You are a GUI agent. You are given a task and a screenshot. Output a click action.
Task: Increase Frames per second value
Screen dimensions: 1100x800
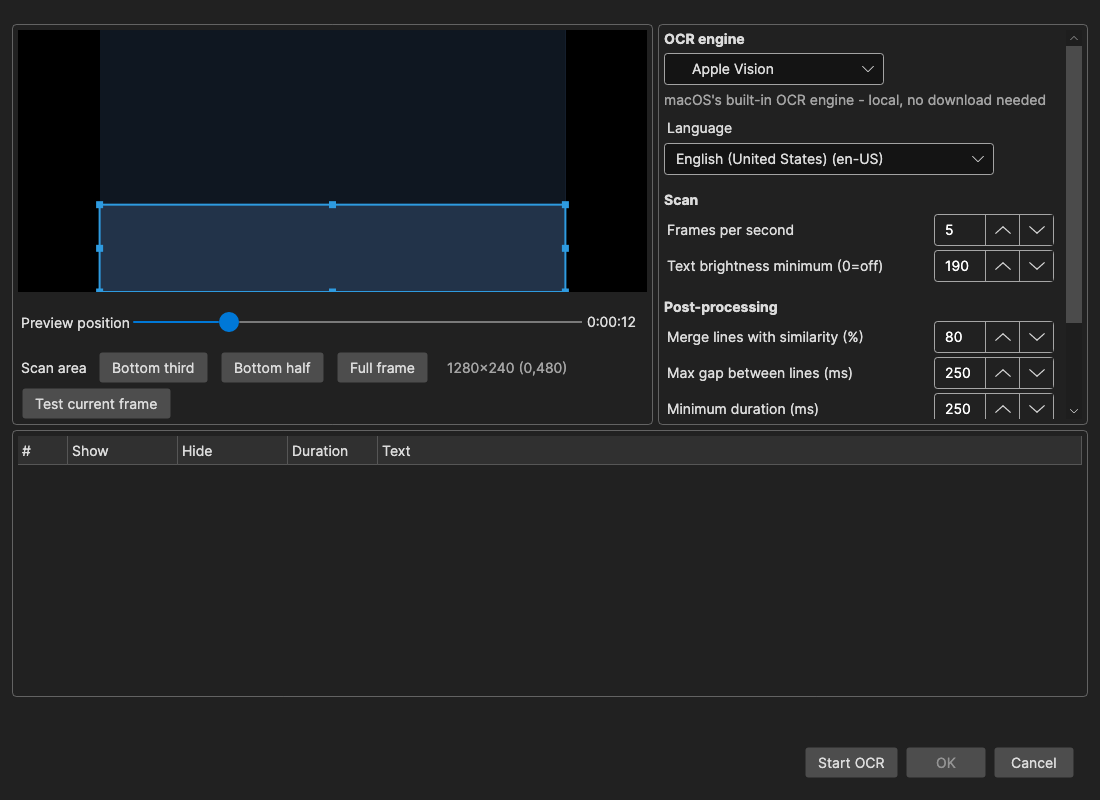1002,230
